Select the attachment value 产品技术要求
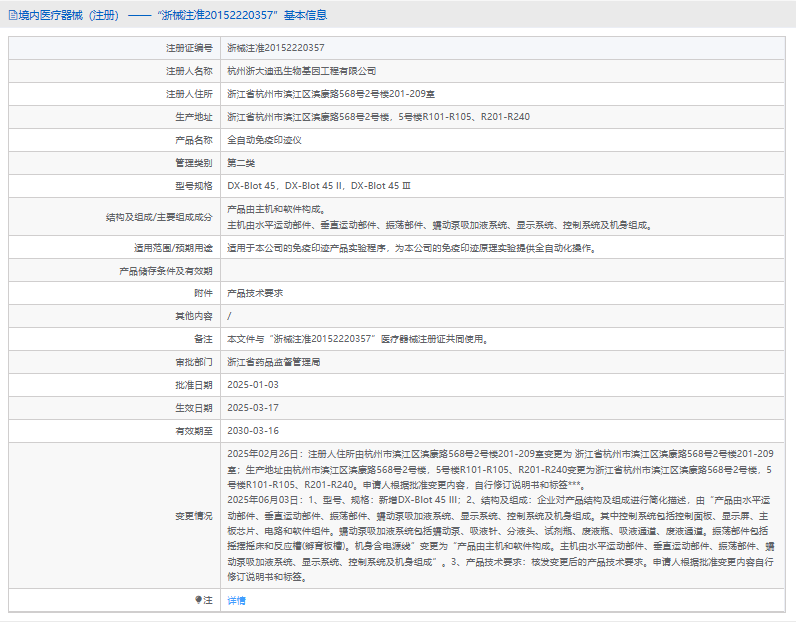The height and width of the screenshot is (622, 796). pos(255,293)
